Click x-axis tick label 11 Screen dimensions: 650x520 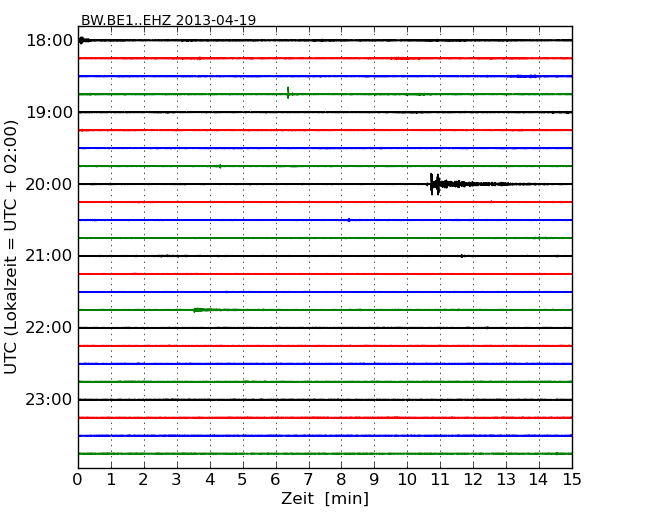coord(440,480)
